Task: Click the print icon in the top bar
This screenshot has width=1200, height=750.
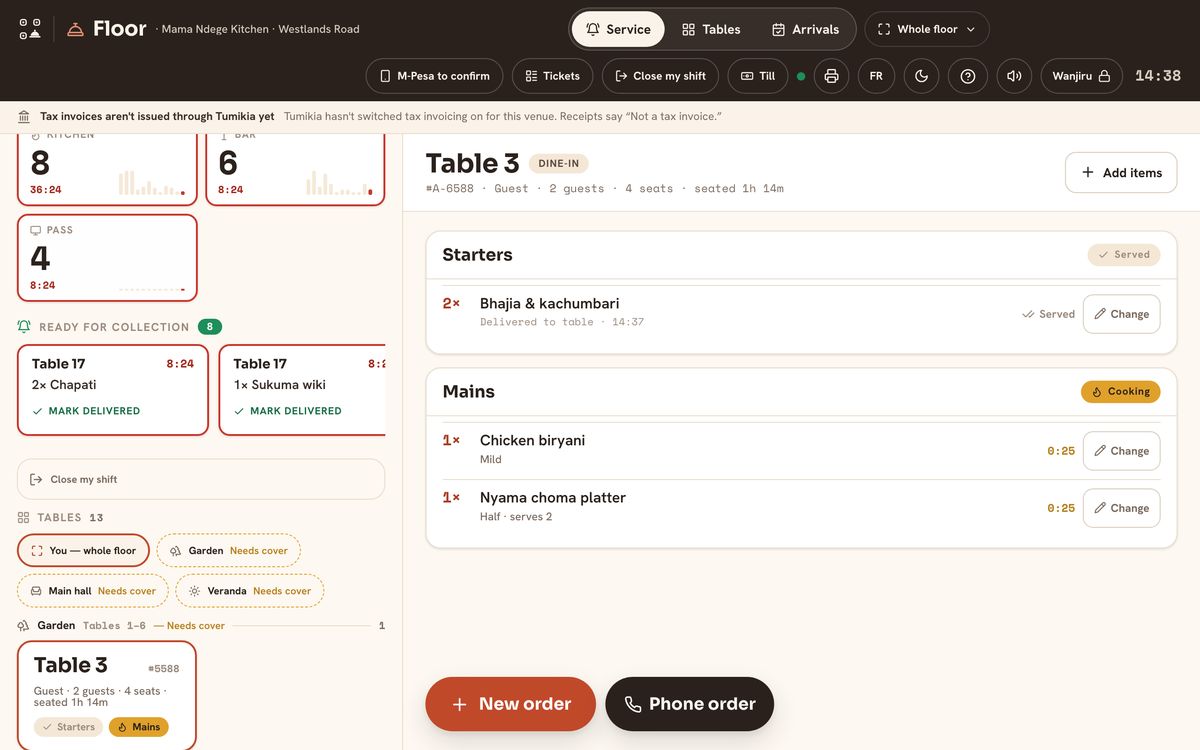Action: coord(831,76)
